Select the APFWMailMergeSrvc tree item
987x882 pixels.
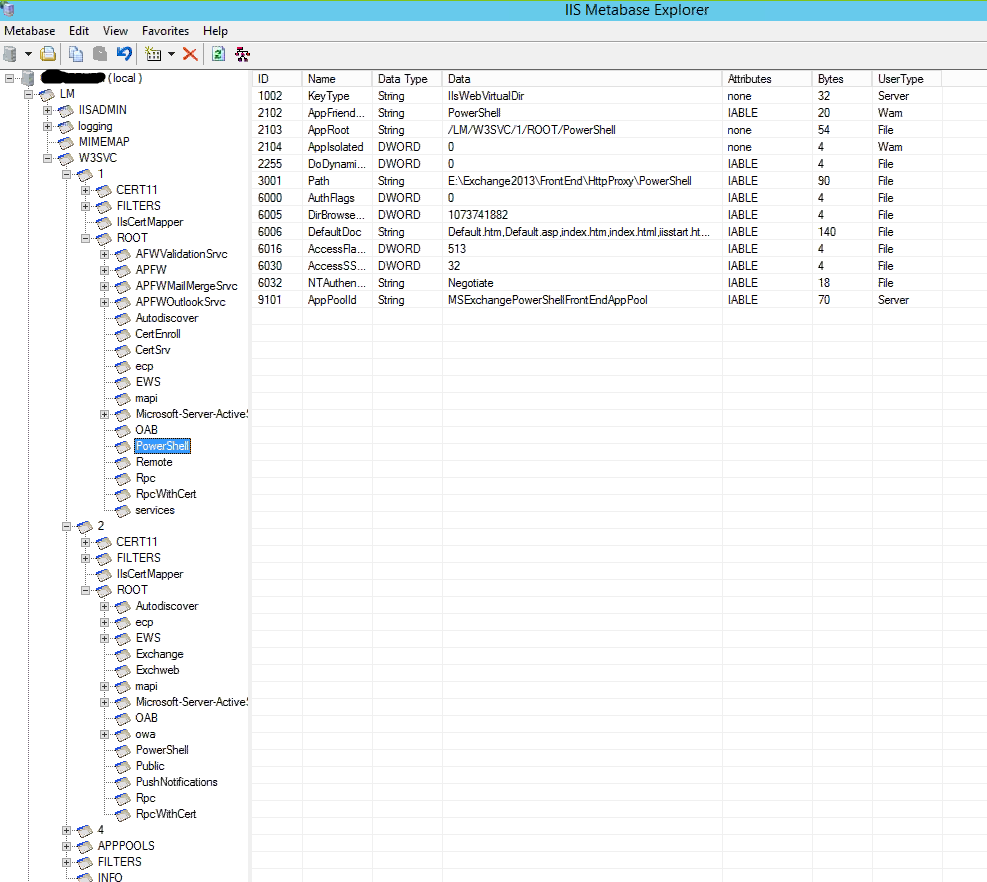pos(187,286)
